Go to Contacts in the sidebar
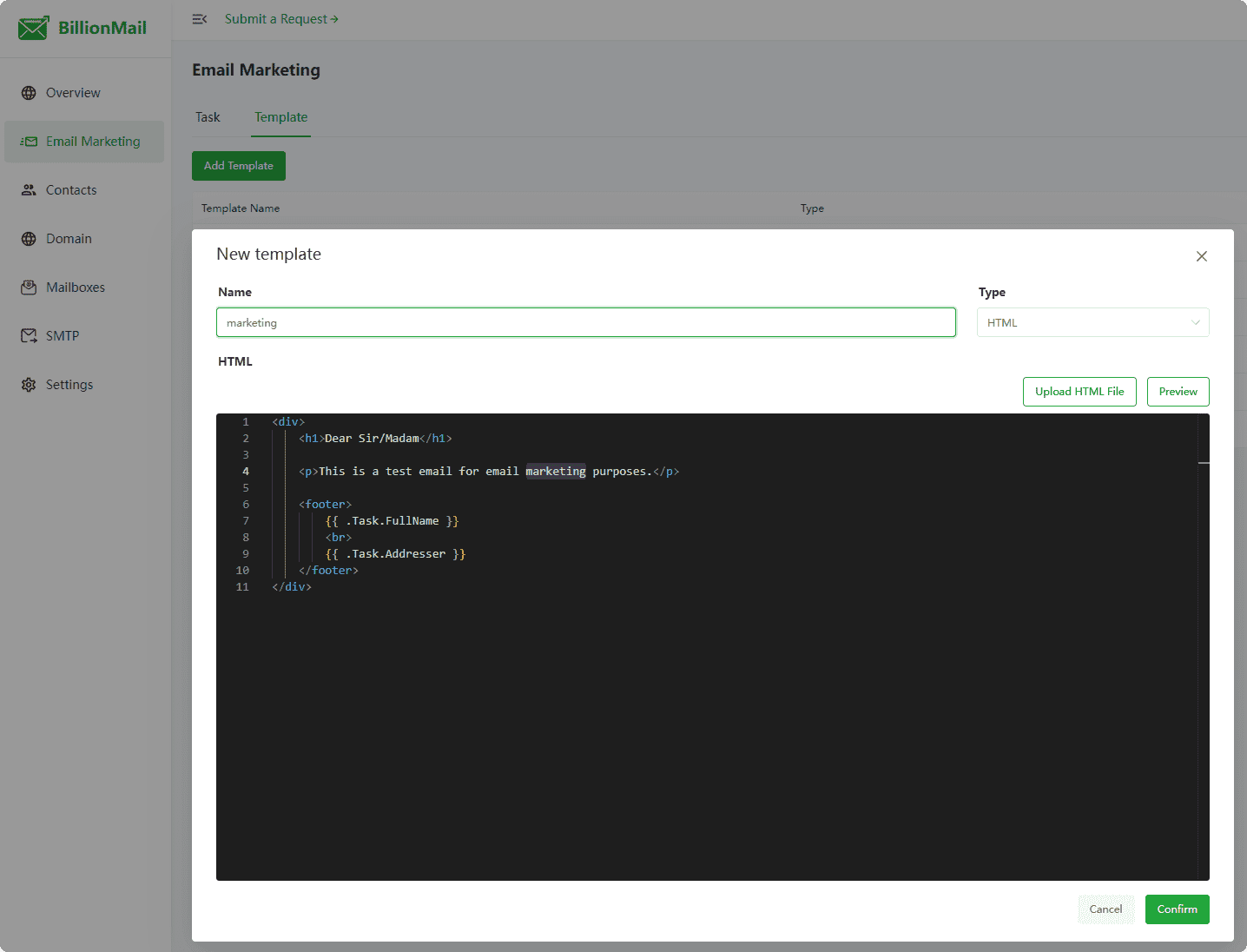Image resolution: width=1247 pixels, height=952 pixels. point(84,190)
